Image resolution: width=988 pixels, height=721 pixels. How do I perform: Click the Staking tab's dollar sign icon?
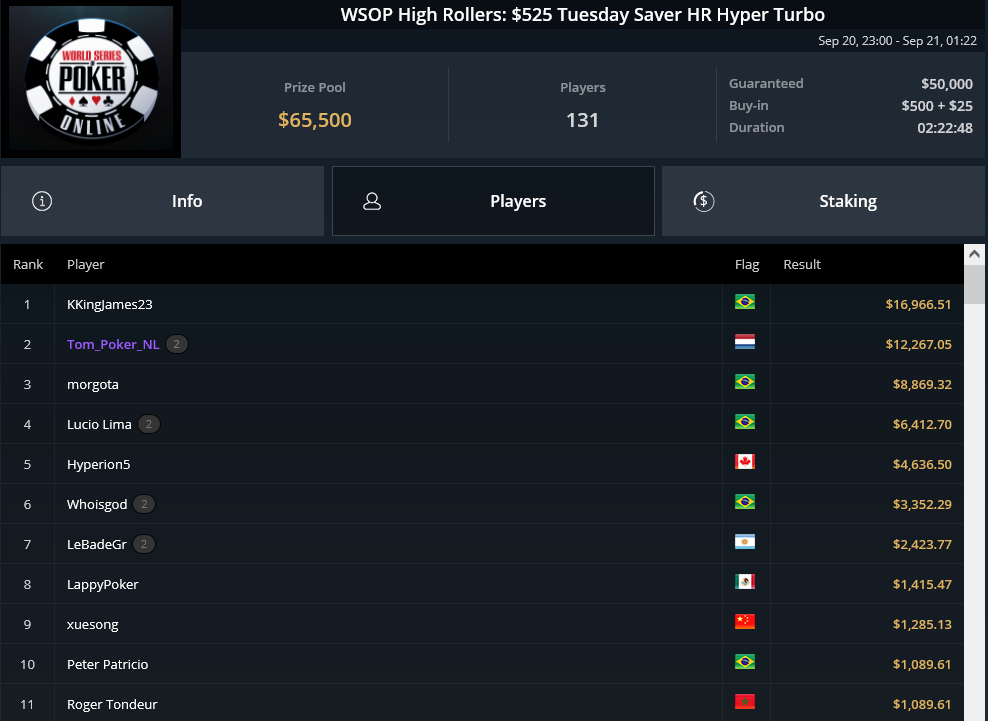pyautogui.click(x=703, y=201)
